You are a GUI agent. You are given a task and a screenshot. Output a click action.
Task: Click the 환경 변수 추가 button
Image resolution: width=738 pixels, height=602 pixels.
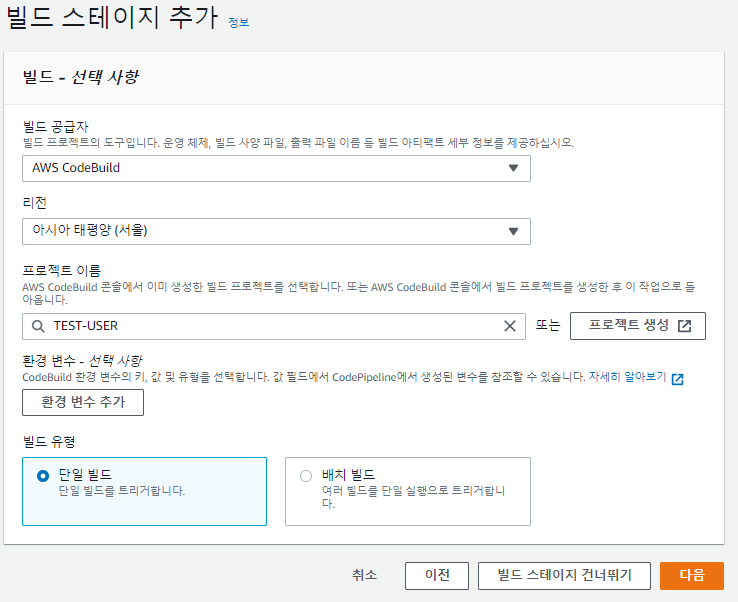pyautogui.click(x=83, y=402)
